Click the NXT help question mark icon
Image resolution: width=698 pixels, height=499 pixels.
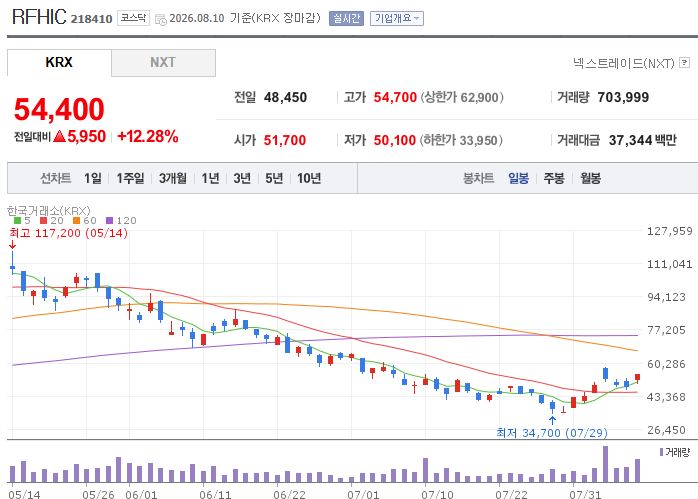point(685,63)
